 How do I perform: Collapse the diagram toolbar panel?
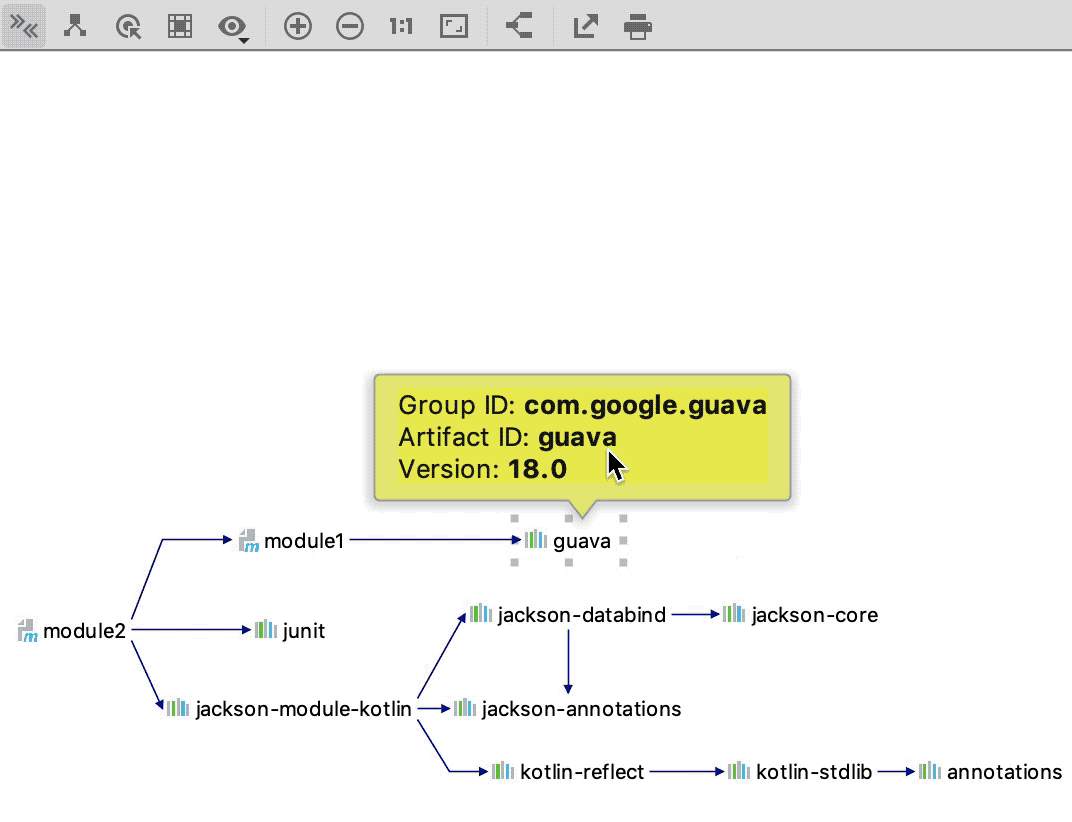[25, 26]
